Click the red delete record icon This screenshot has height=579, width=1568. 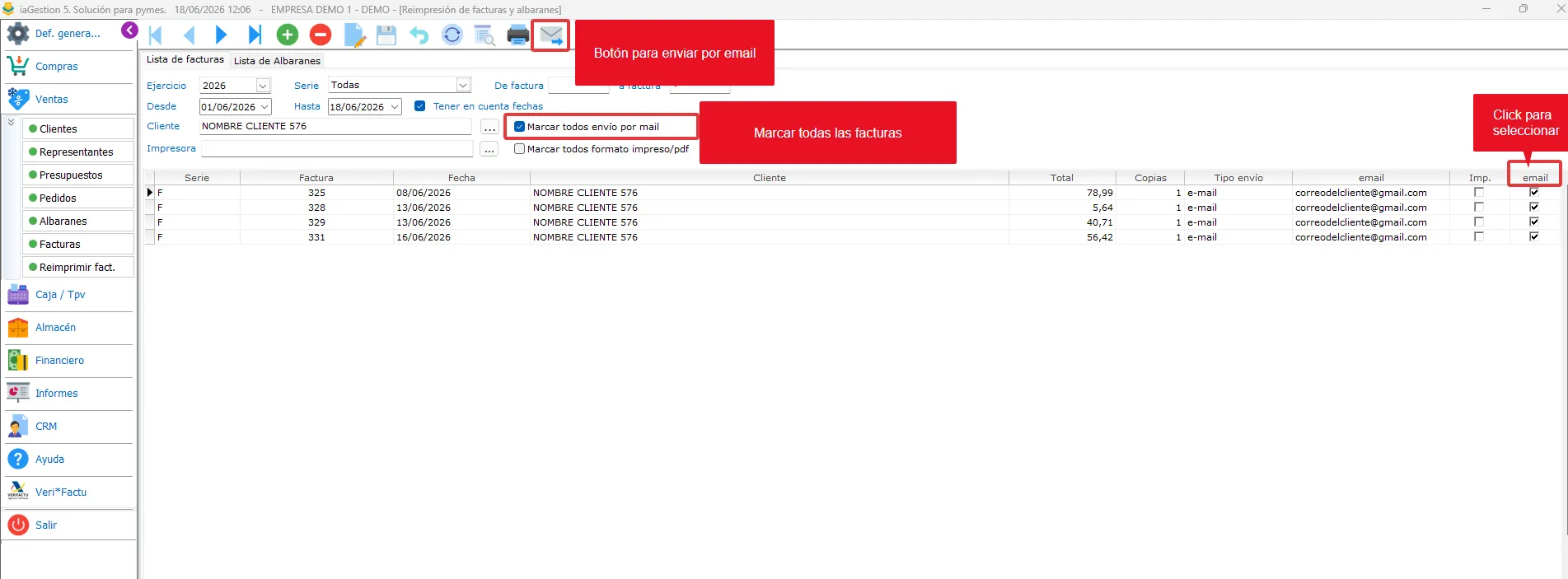pyautogui.click(x=321, y=35)
